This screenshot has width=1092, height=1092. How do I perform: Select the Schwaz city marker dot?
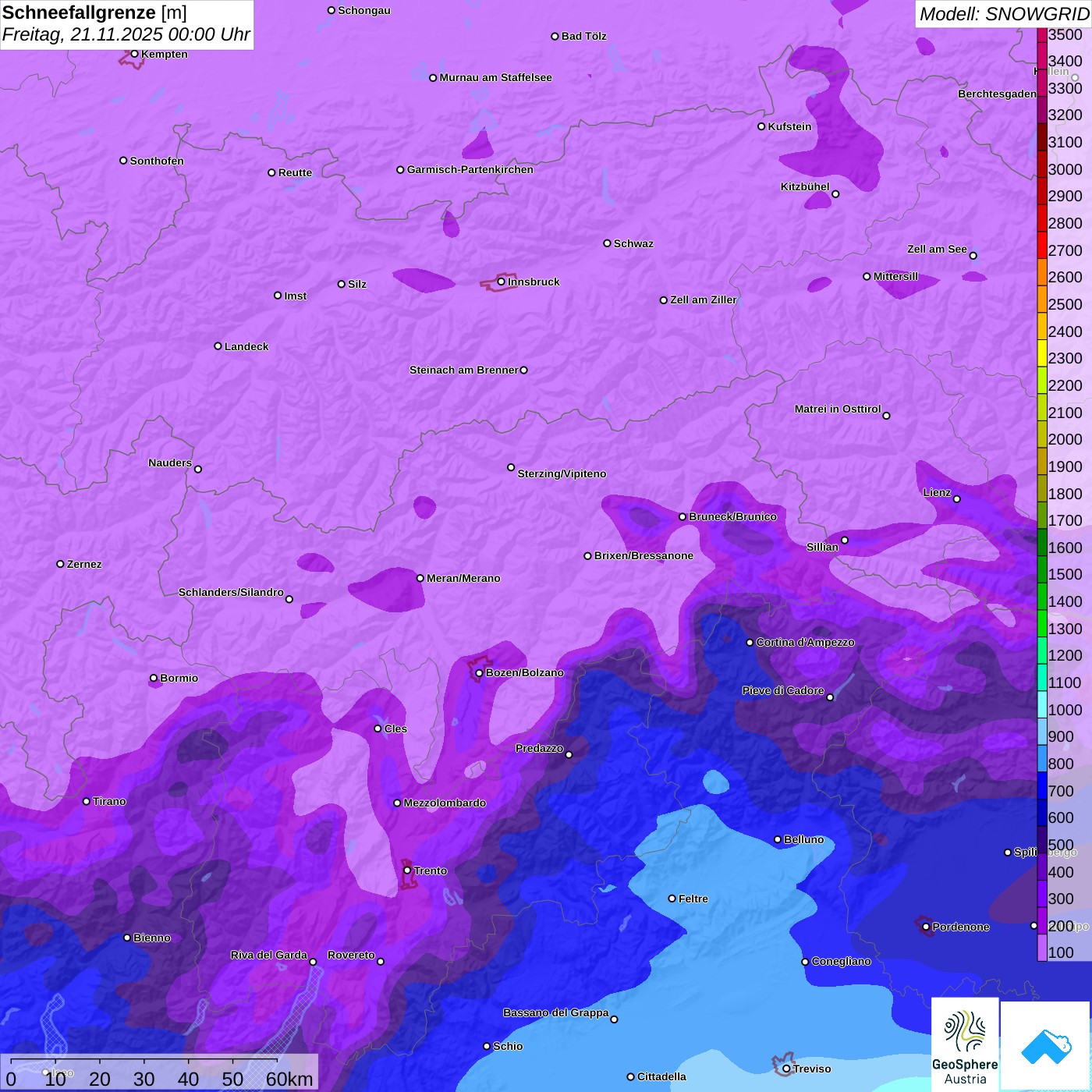tap(608, 243)
